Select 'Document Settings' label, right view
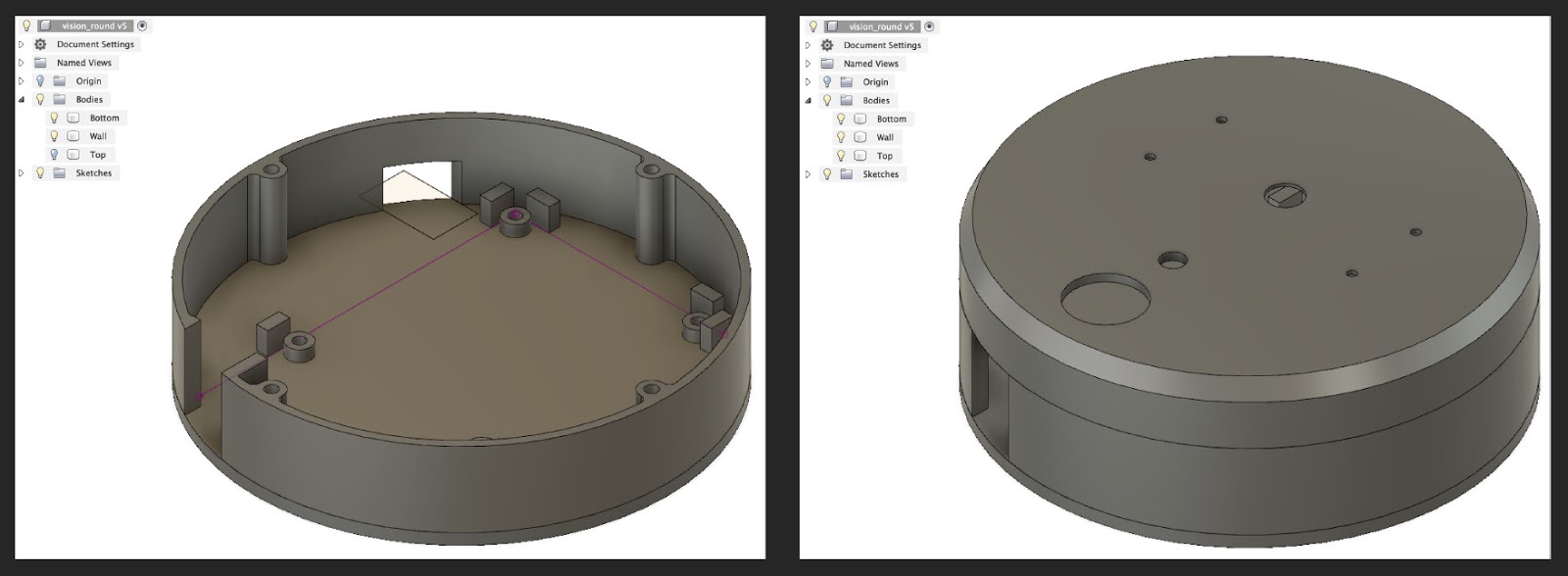Viewport: 1568px width, 576px height. click(882, 45)
